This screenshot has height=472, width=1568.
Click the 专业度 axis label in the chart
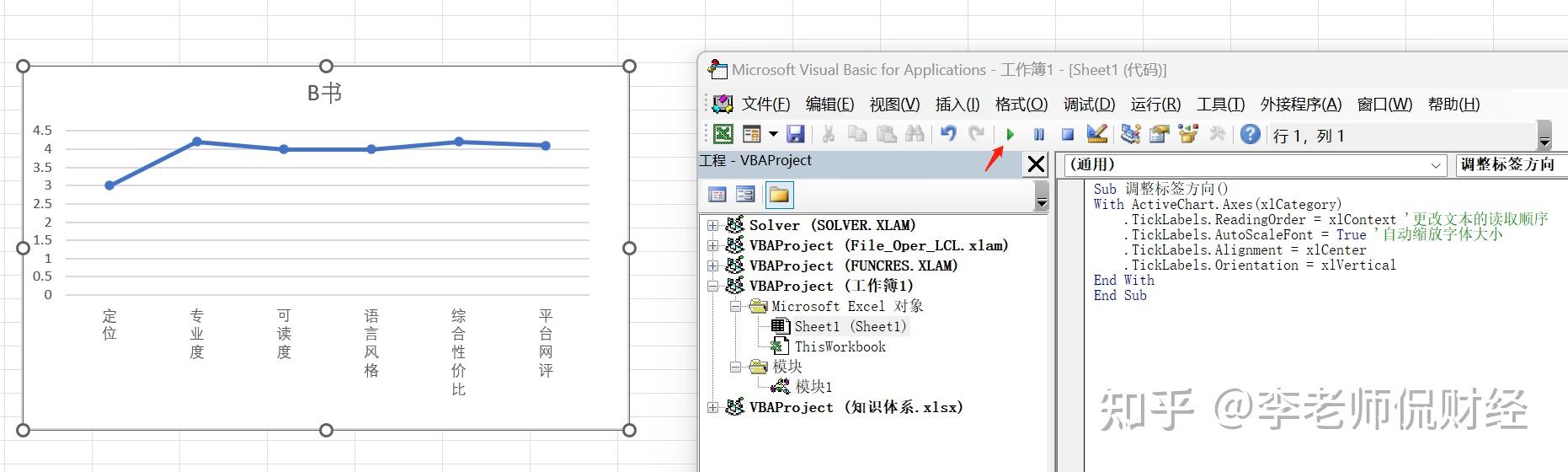197,334
